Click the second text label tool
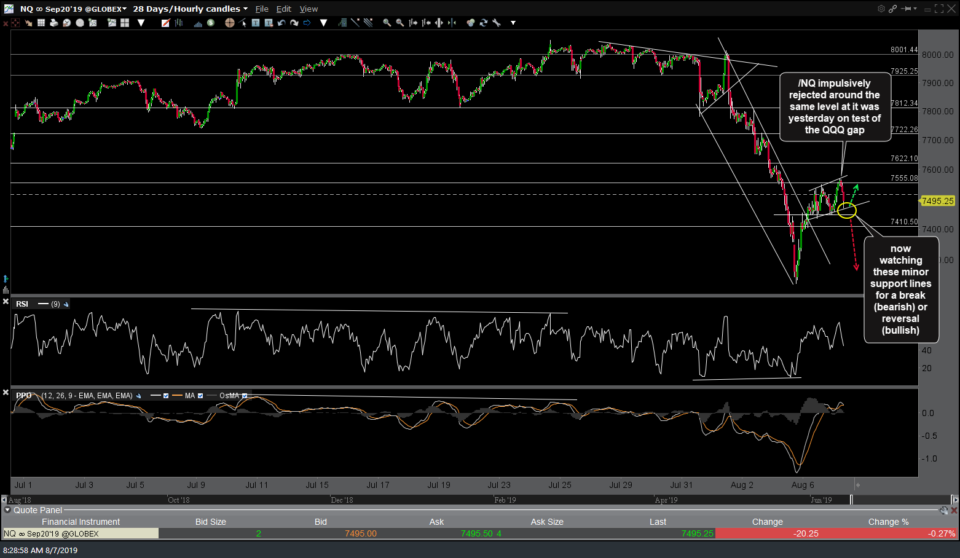 (269, 23)
